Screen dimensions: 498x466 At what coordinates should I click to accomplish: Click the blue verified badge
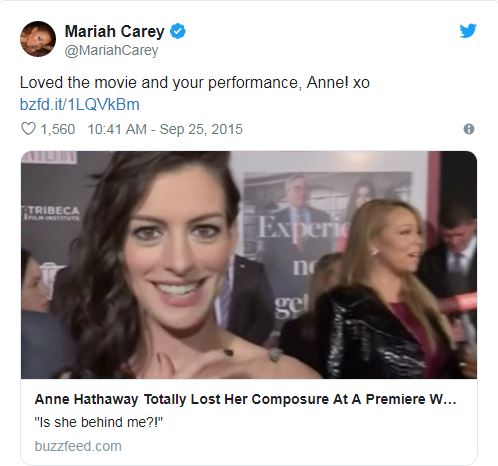pyautogui.click(x=178, y=31)
